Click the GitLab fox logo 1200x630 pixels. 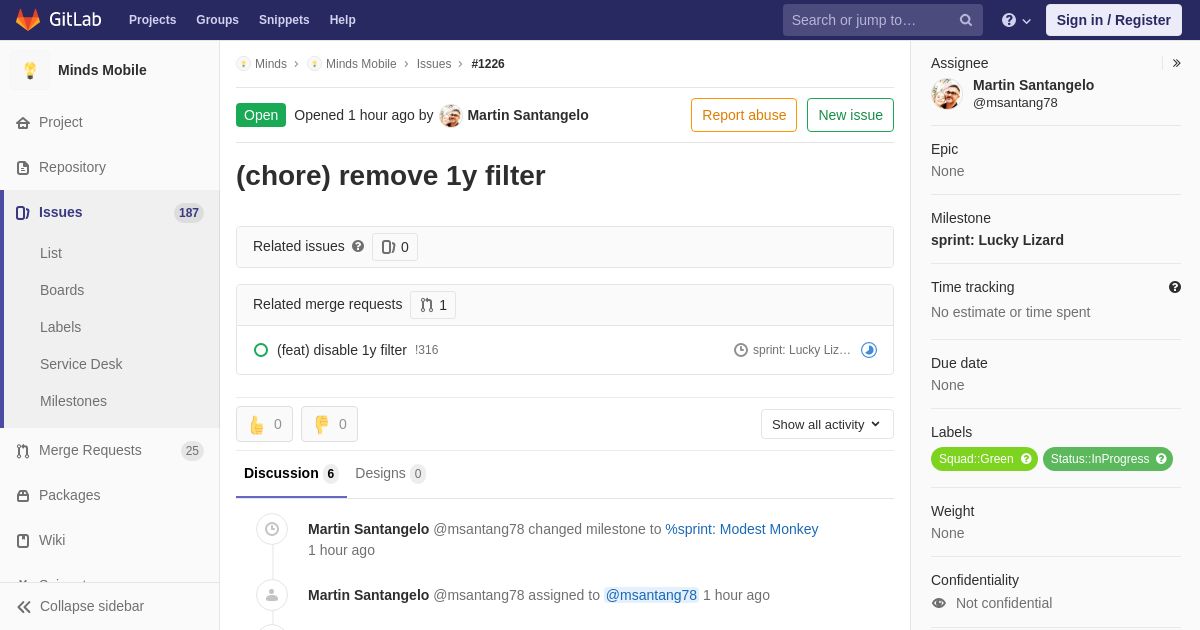(28, 20)
